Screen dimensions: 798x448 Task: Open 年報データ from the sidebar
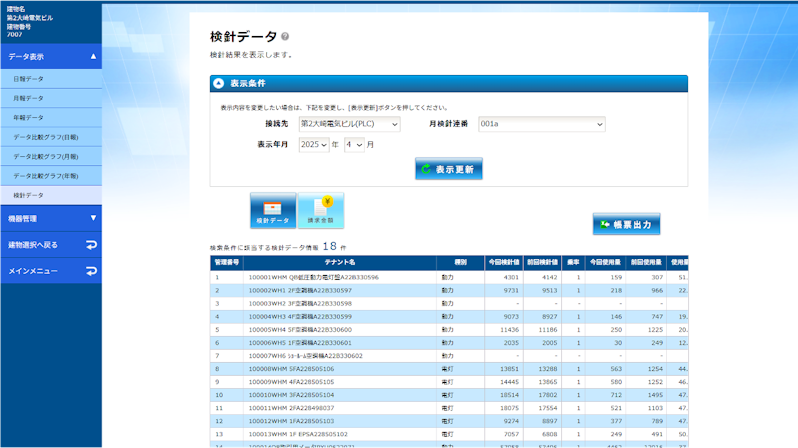28,117
